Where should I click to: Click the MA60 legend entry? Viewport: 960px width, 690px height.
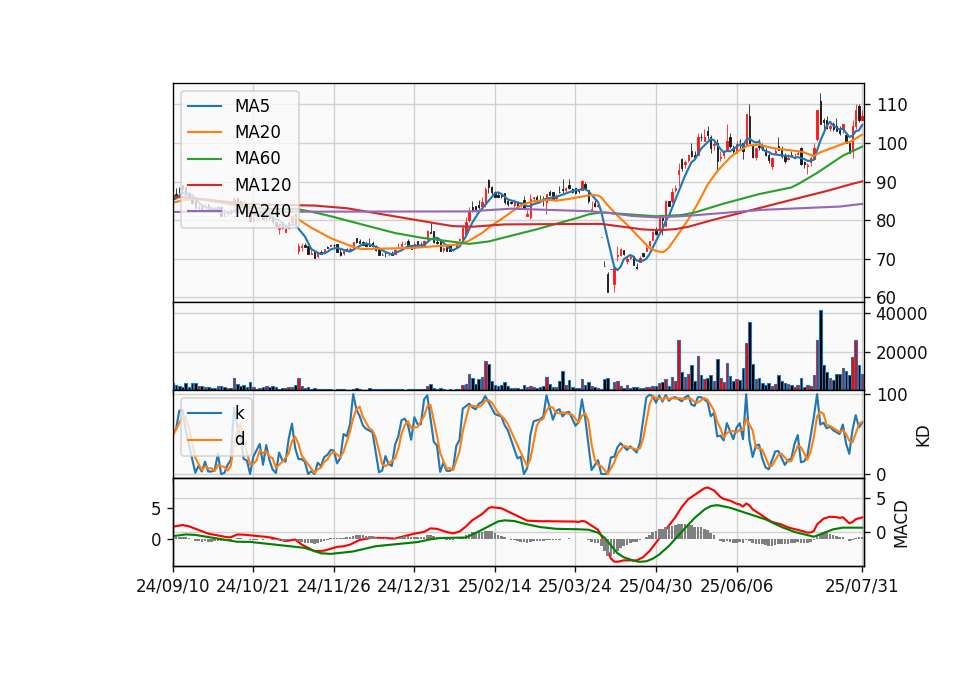[234, 159]
